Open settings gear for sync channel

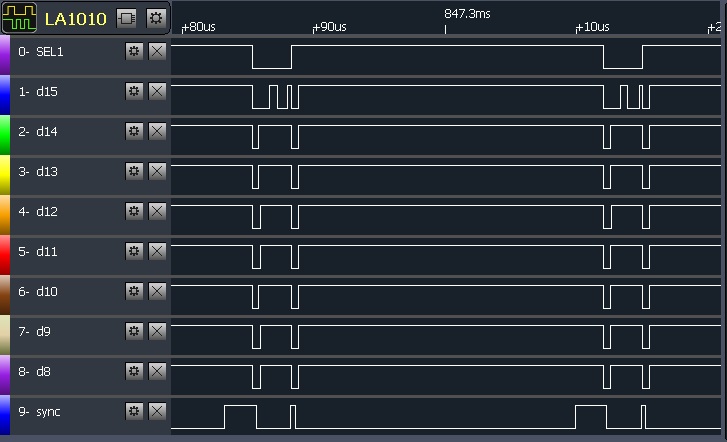(135, 411)
